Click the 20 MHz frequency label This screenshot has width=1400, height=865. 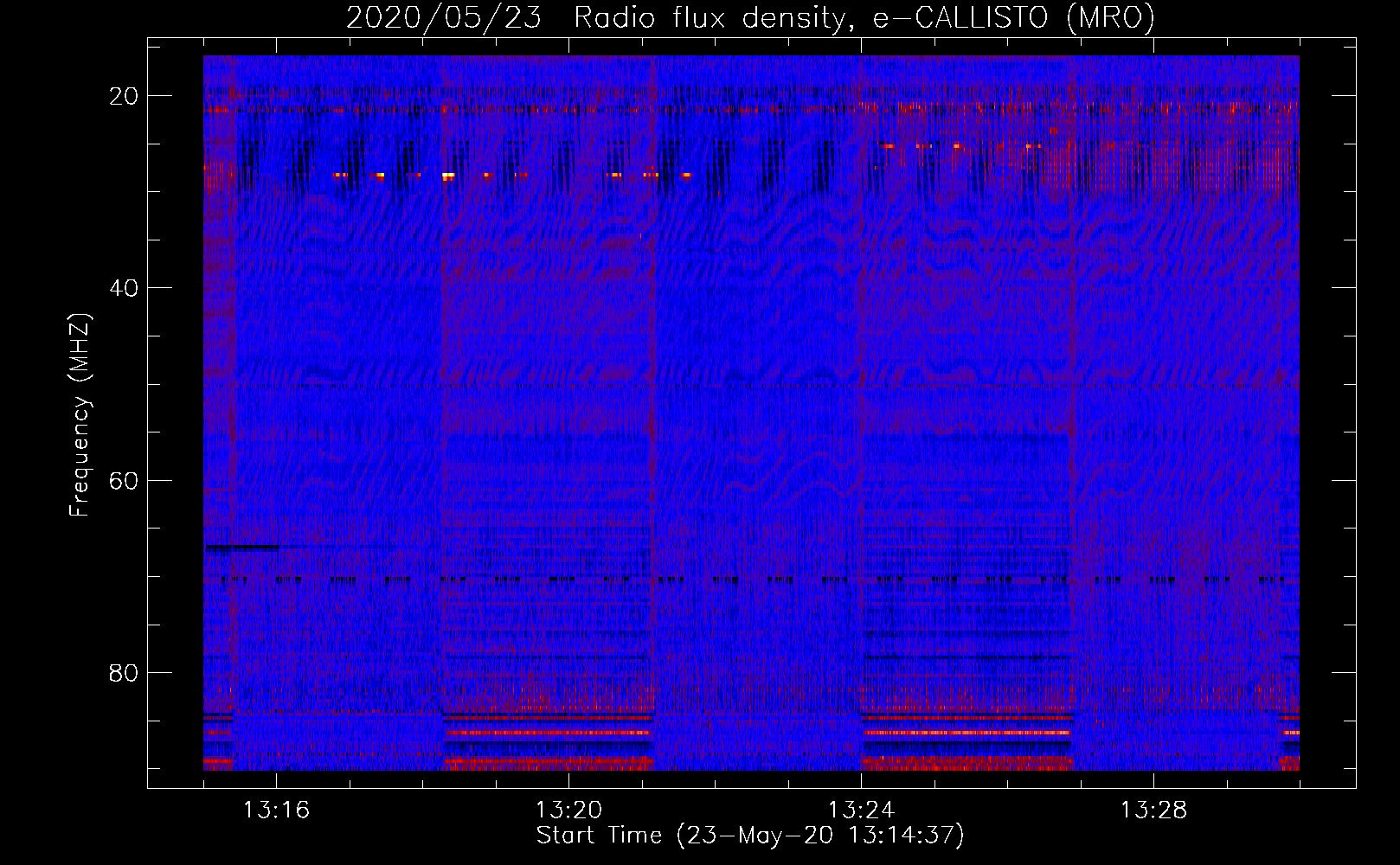(x=124, y=96)
